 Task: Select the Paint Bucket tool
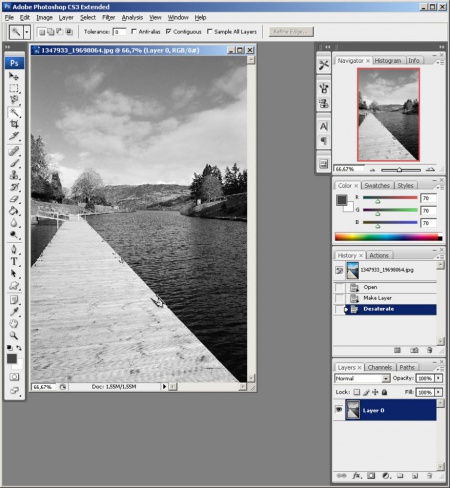14,211
